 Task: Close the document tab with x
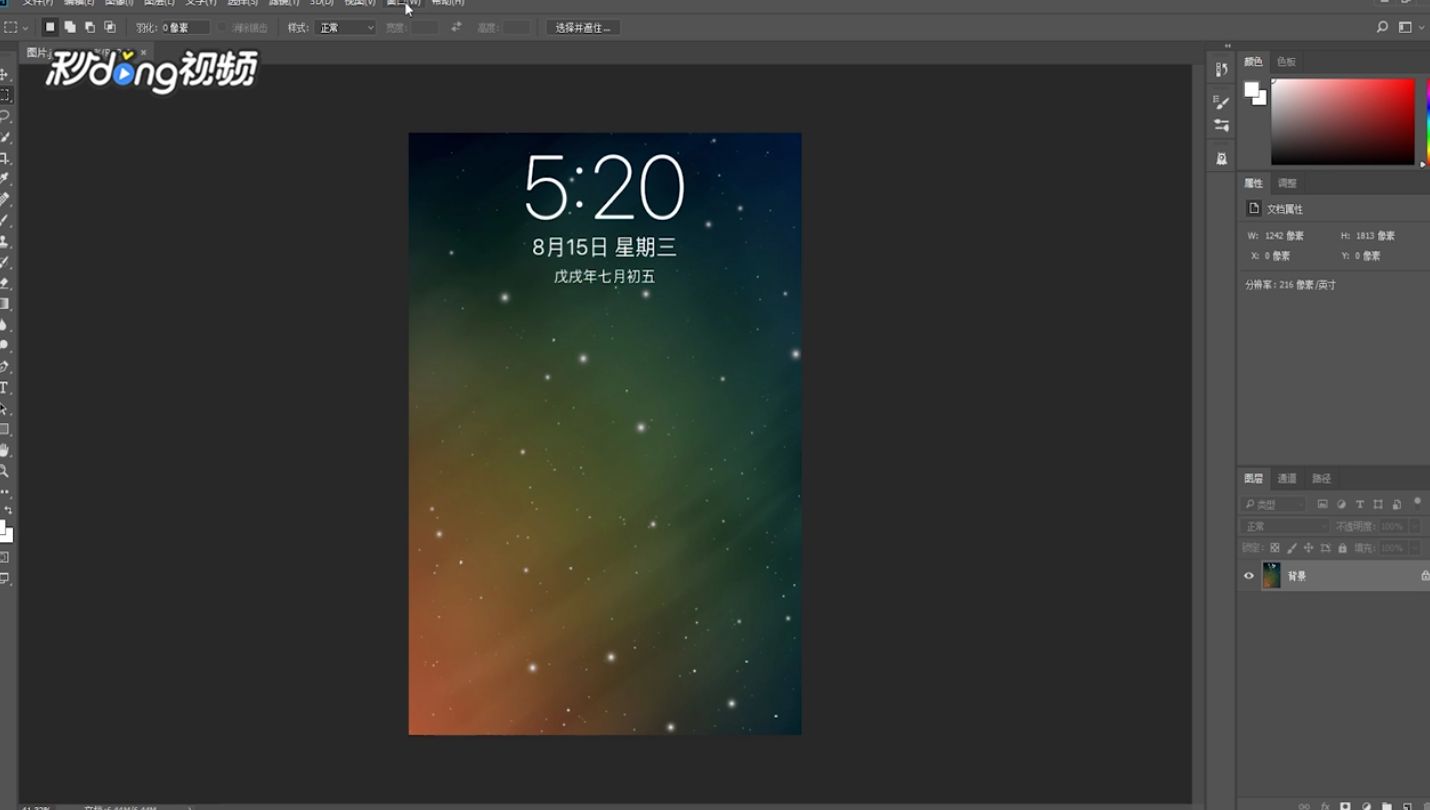point(143,52)
